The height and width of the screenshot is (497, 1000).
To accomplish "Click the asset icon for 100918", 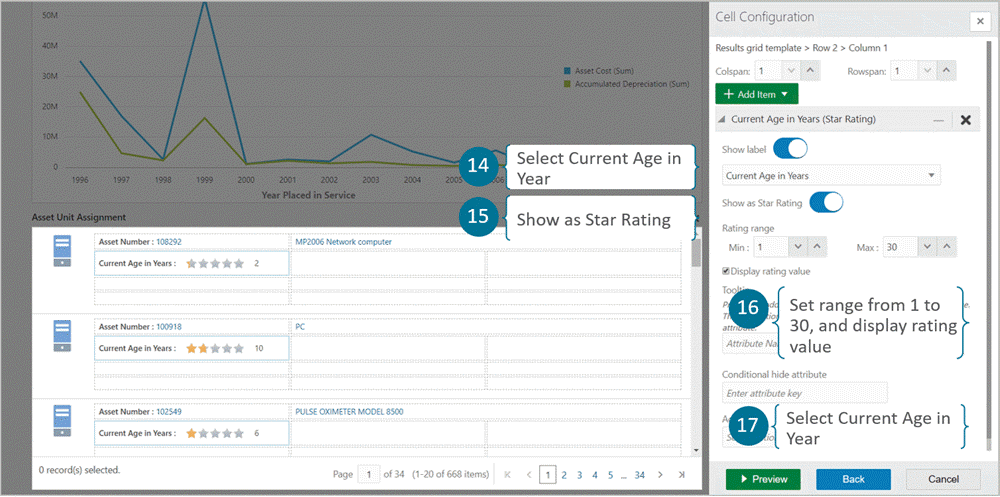I will tap(62, 336).
